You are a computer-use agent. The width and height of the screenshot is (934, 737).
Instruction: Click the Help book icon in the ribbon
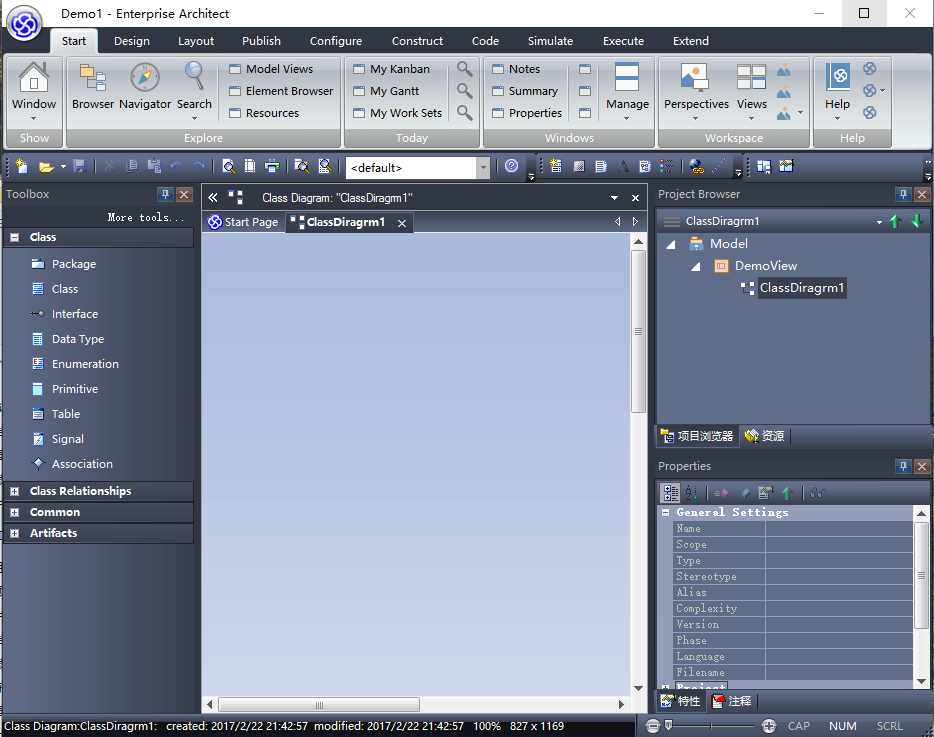(837, 77)
